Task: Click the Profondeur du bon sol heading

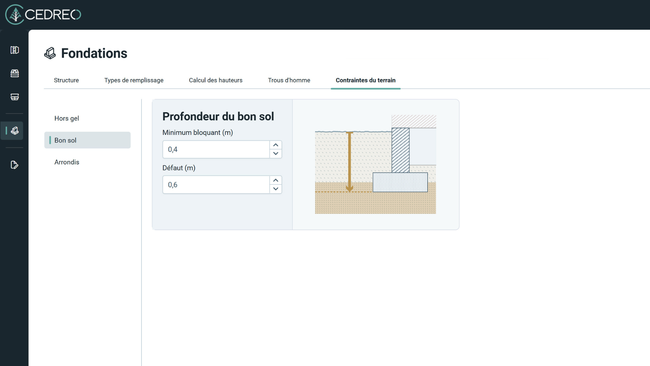Action: pos(218,116)
